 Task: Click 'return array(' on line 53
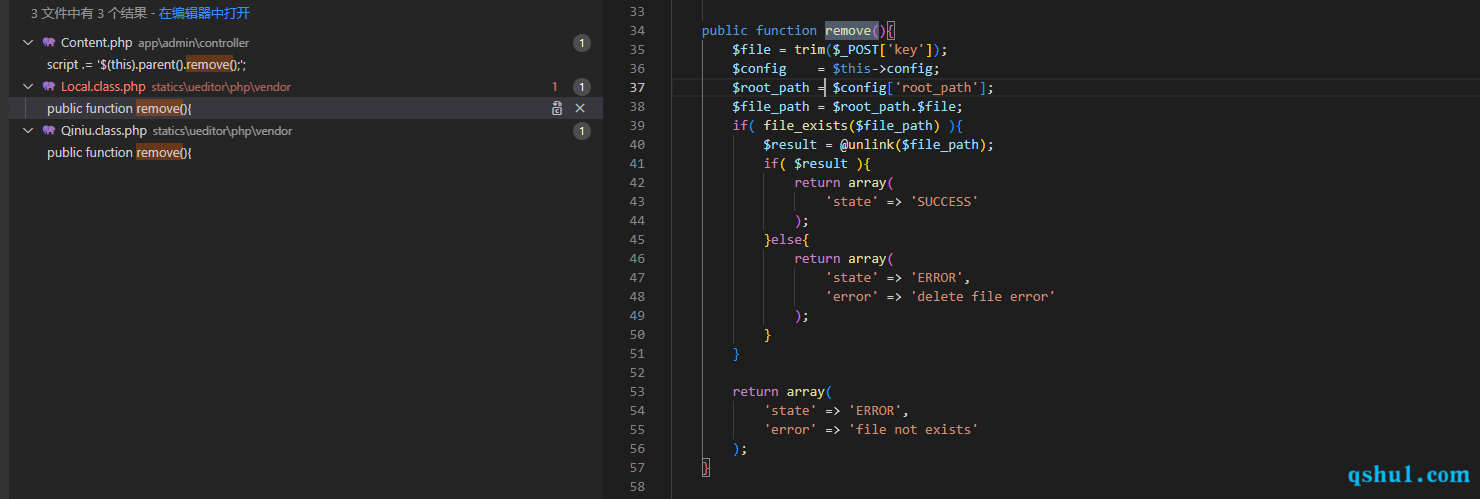pos(782,392)
